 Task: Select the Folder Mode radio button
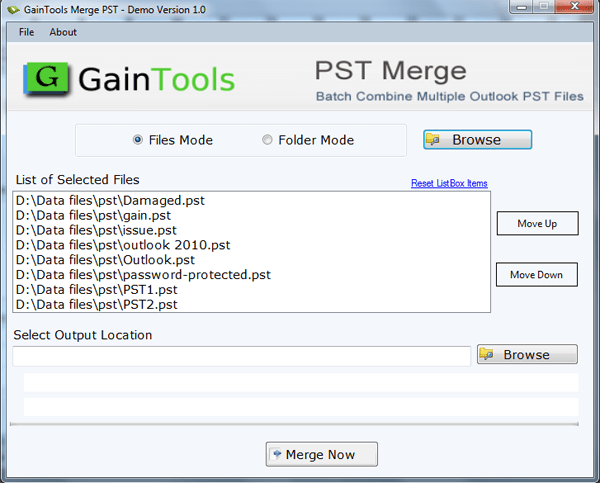tap(267, 140)
